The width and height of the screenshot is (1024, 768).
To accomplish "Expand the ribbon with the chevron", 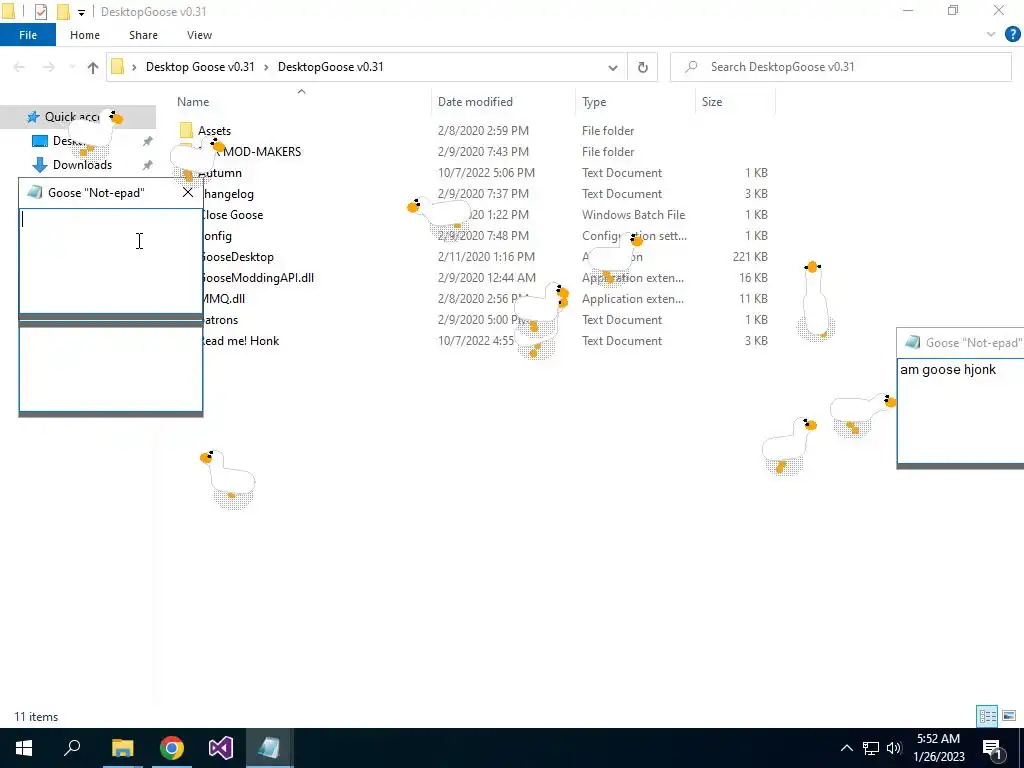I will tap(991, 35).
